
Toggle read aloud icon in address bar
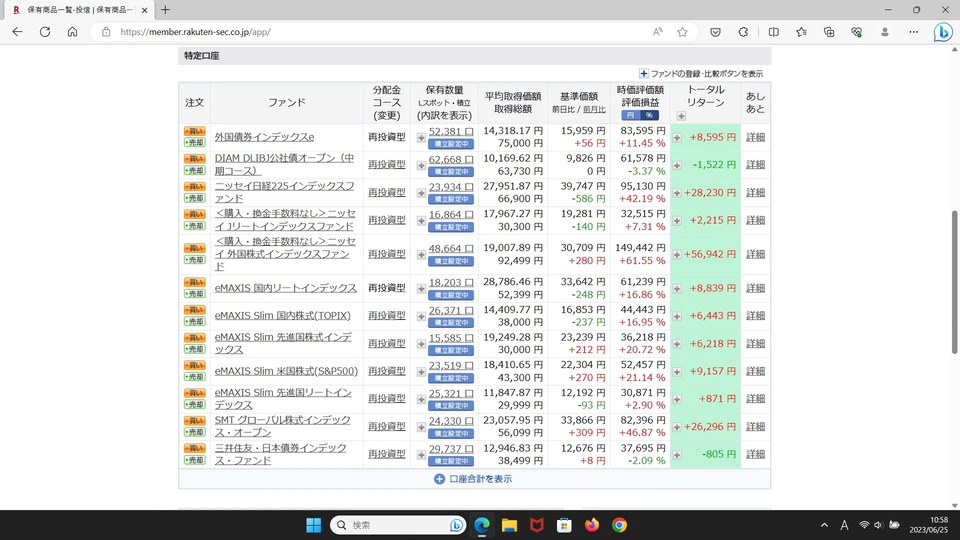click(x=658, y=32)
